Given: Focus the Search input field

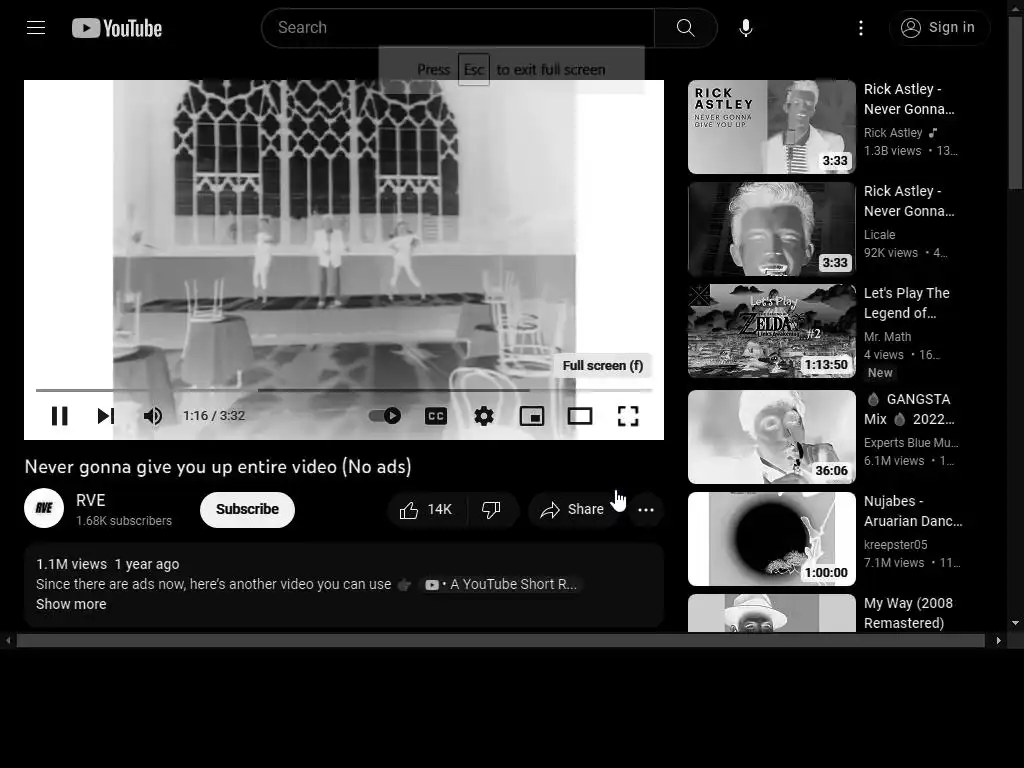Looking at the screenshot, I should [x=458, y=27].
